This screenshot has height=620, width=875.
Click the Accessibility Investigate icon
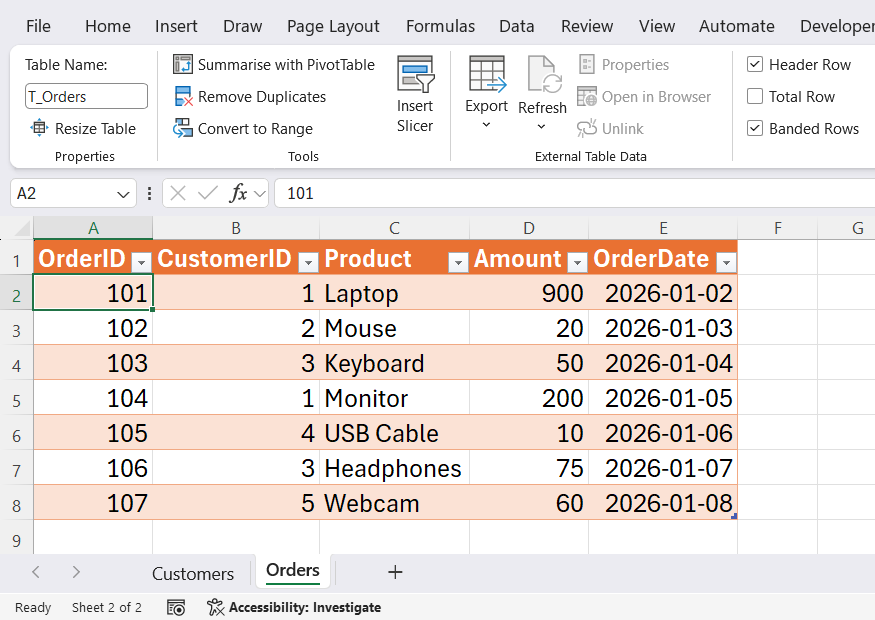(x=215, y=607)
